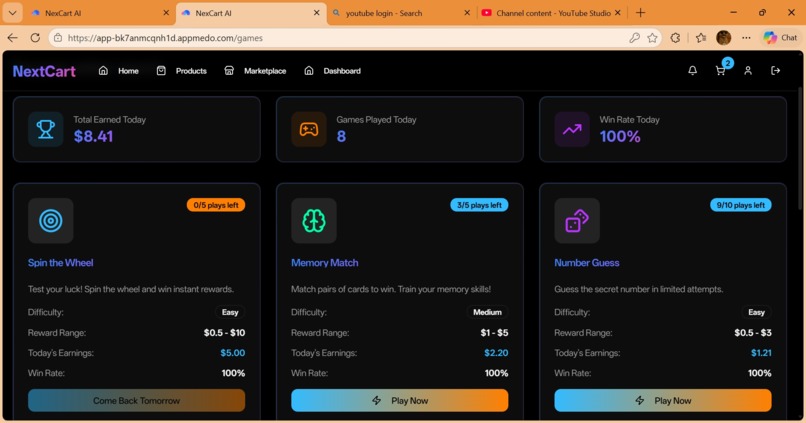Click the Spin the Wheel title
806x423 pixels.
click(61, 263)
